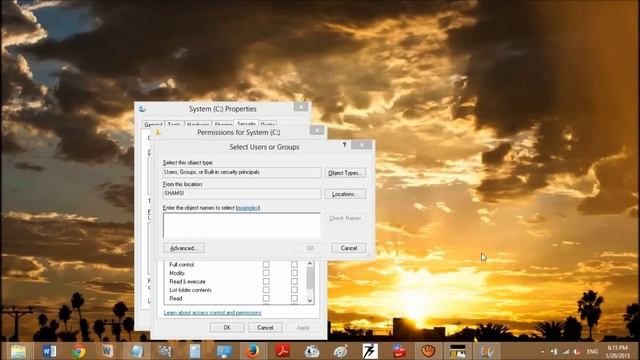Click OK in Permissions for System (C:)

coord(227,327)
